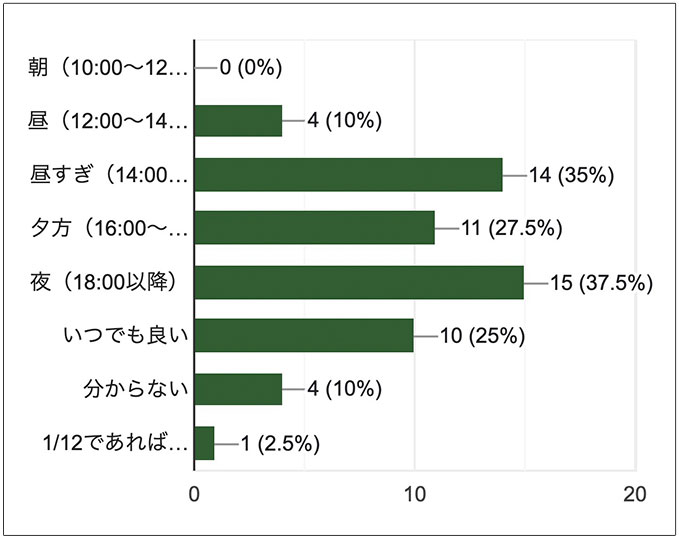This screenshot has width=679, height=538.
Task: Click the いつでも良い bar
Action: pyautogui.click(x=303, y=336)
